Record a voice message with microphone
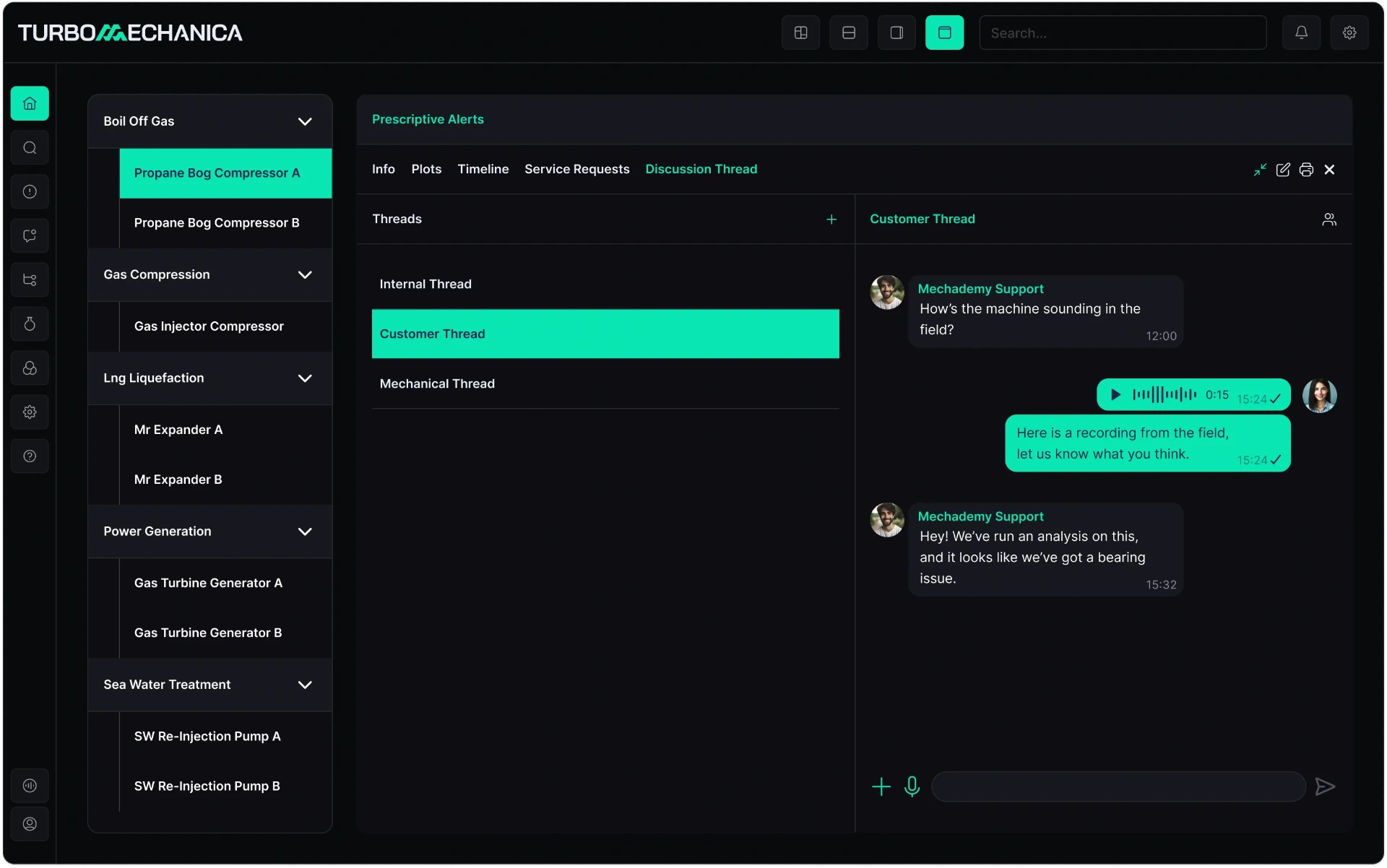Screen dimensions: 1387x868 912,786
